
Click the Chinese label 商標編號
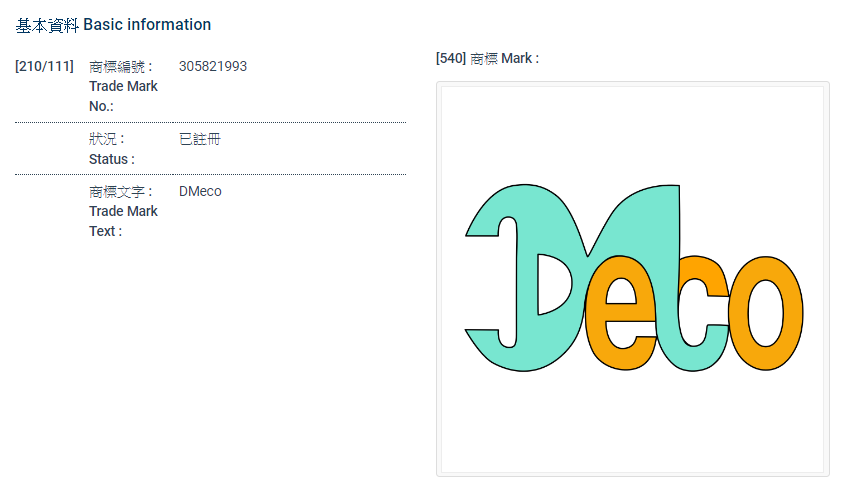click(x=120, y=67)
